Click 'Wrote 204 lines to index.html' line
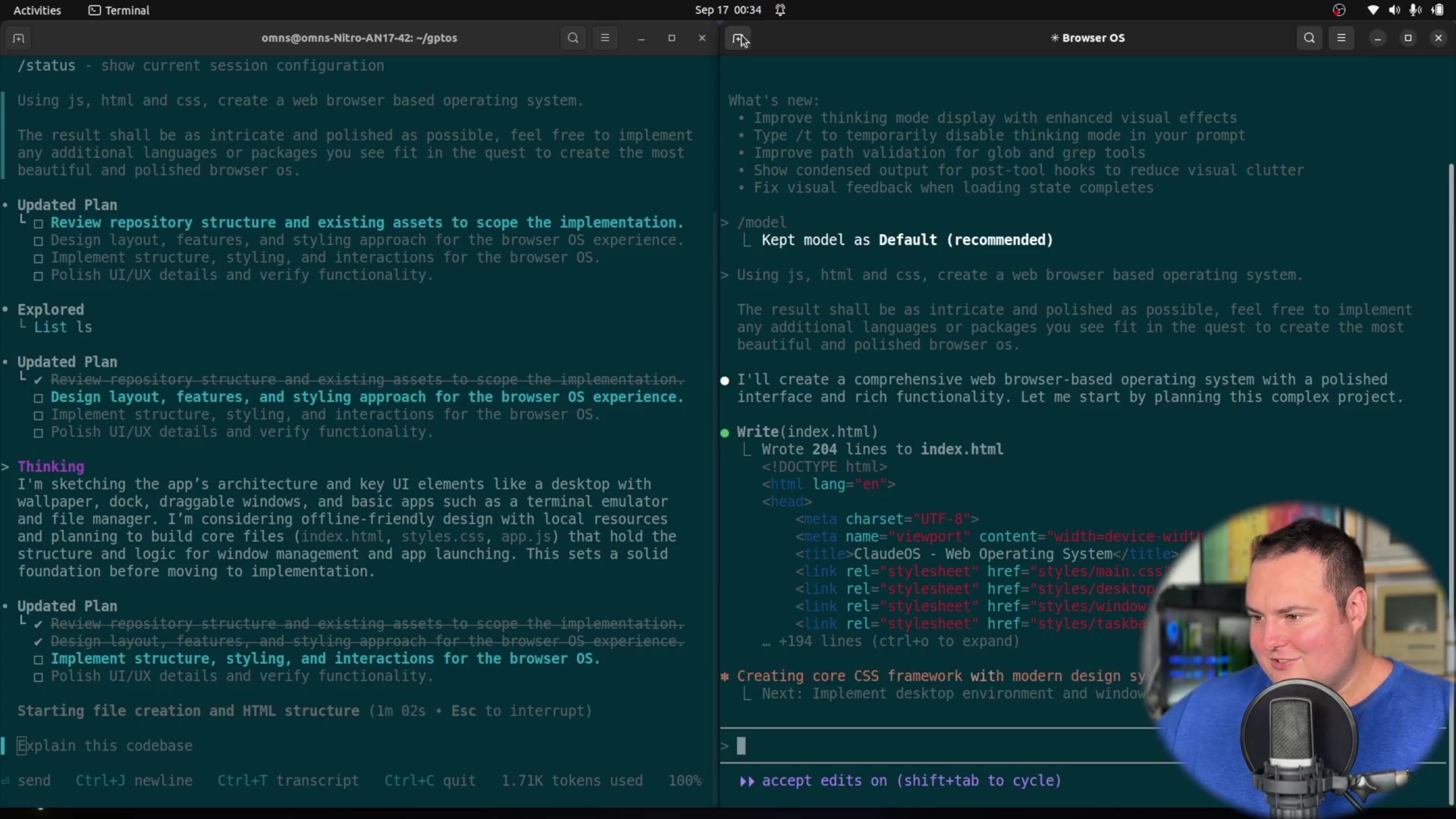Image resolution: width=1456 pixels, height=819 pixels. point(882,449)
